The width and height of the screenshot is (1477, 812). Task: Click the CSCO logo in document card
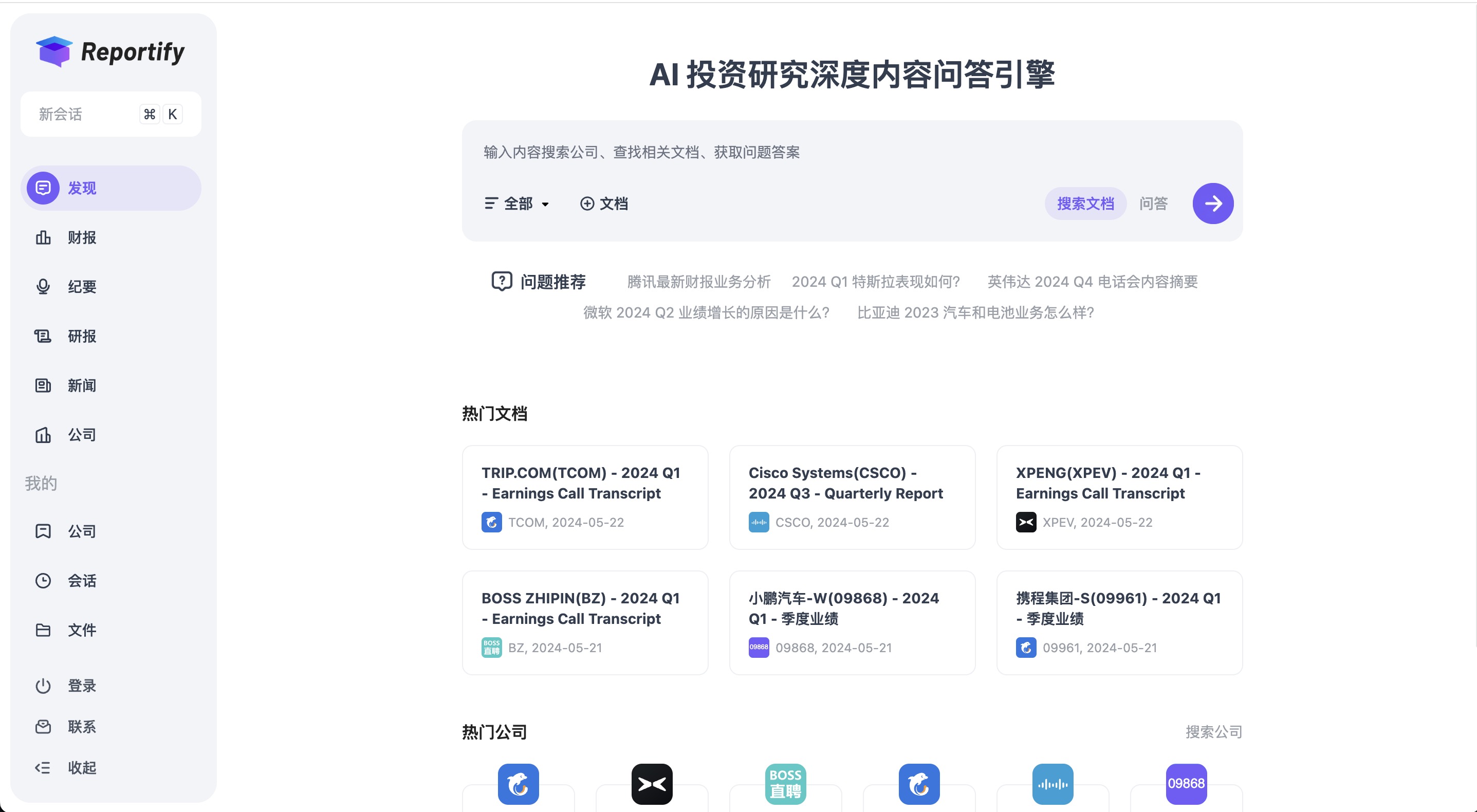coord(759,523)
